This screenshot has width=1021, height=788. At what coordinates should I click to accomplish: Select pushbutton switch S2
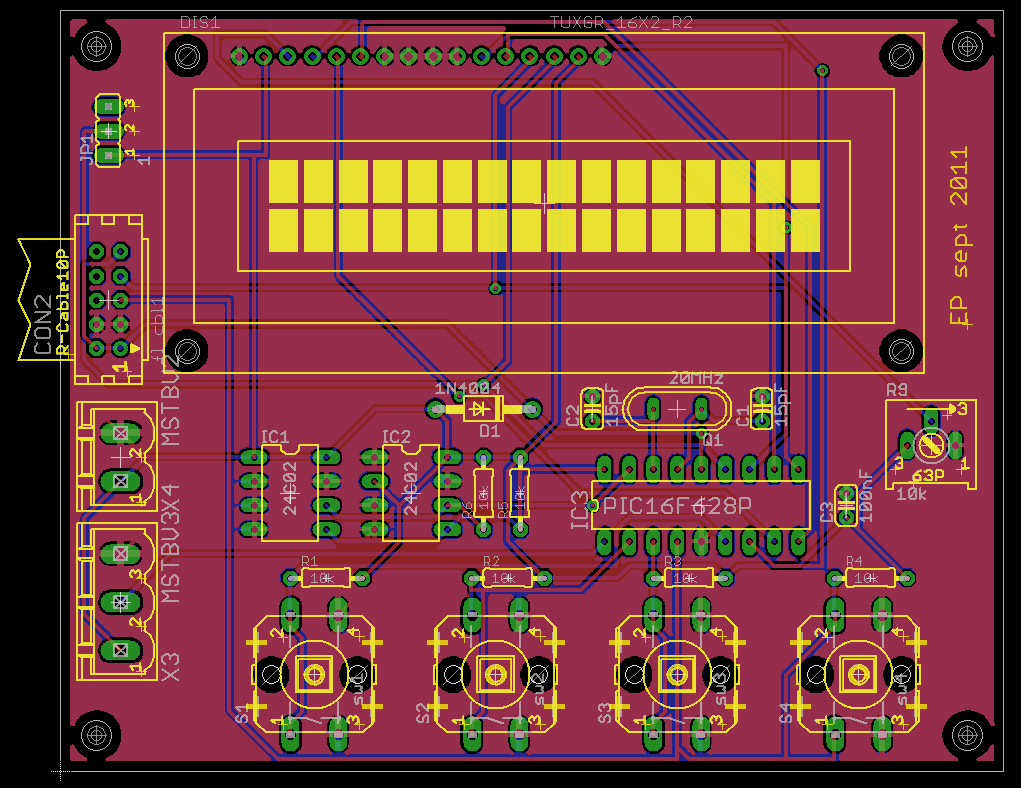point(494,674)
